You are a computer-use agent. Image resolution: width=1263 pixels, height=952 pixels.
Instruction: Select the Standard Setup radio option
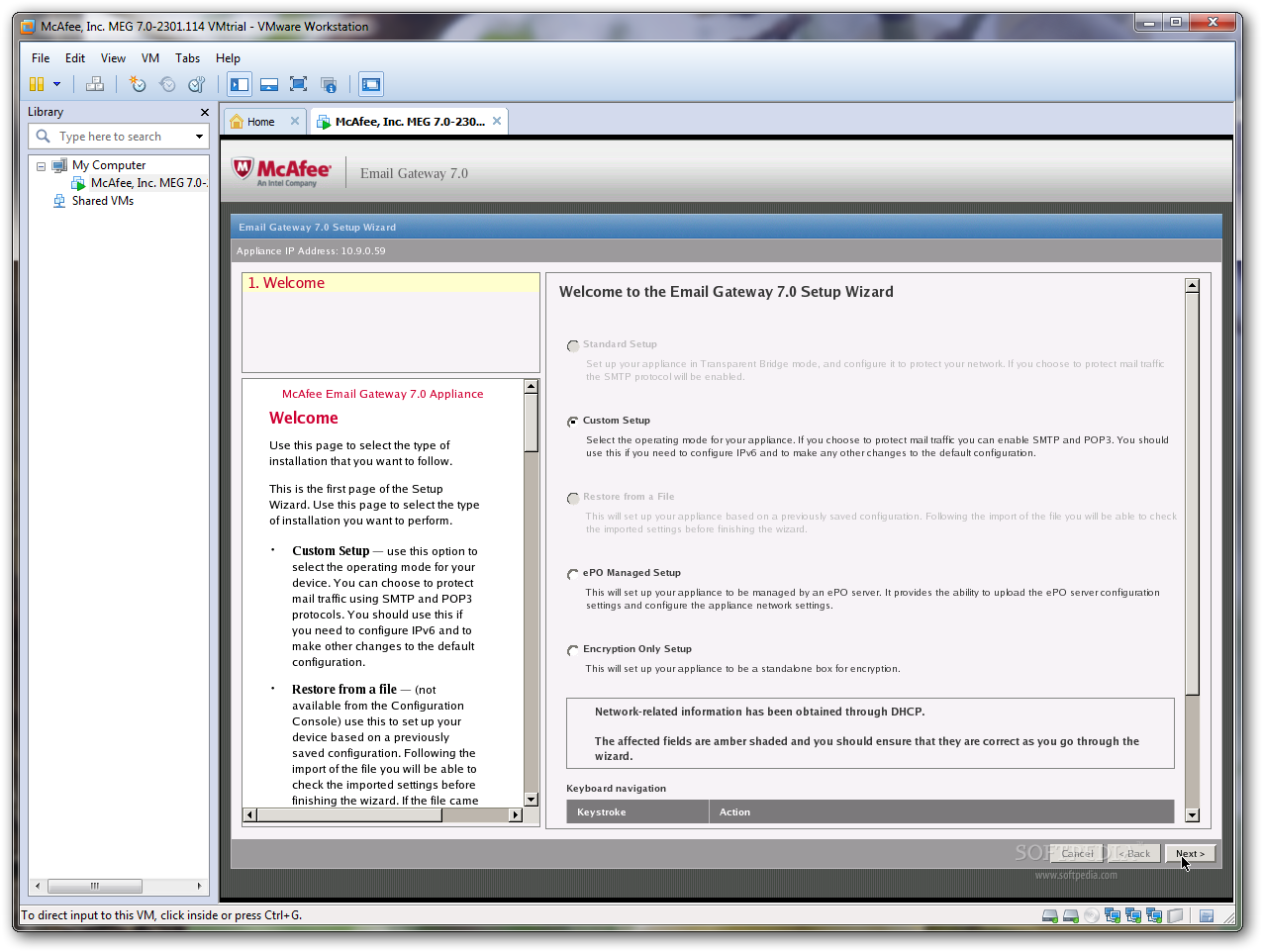(x=573, y=346)
